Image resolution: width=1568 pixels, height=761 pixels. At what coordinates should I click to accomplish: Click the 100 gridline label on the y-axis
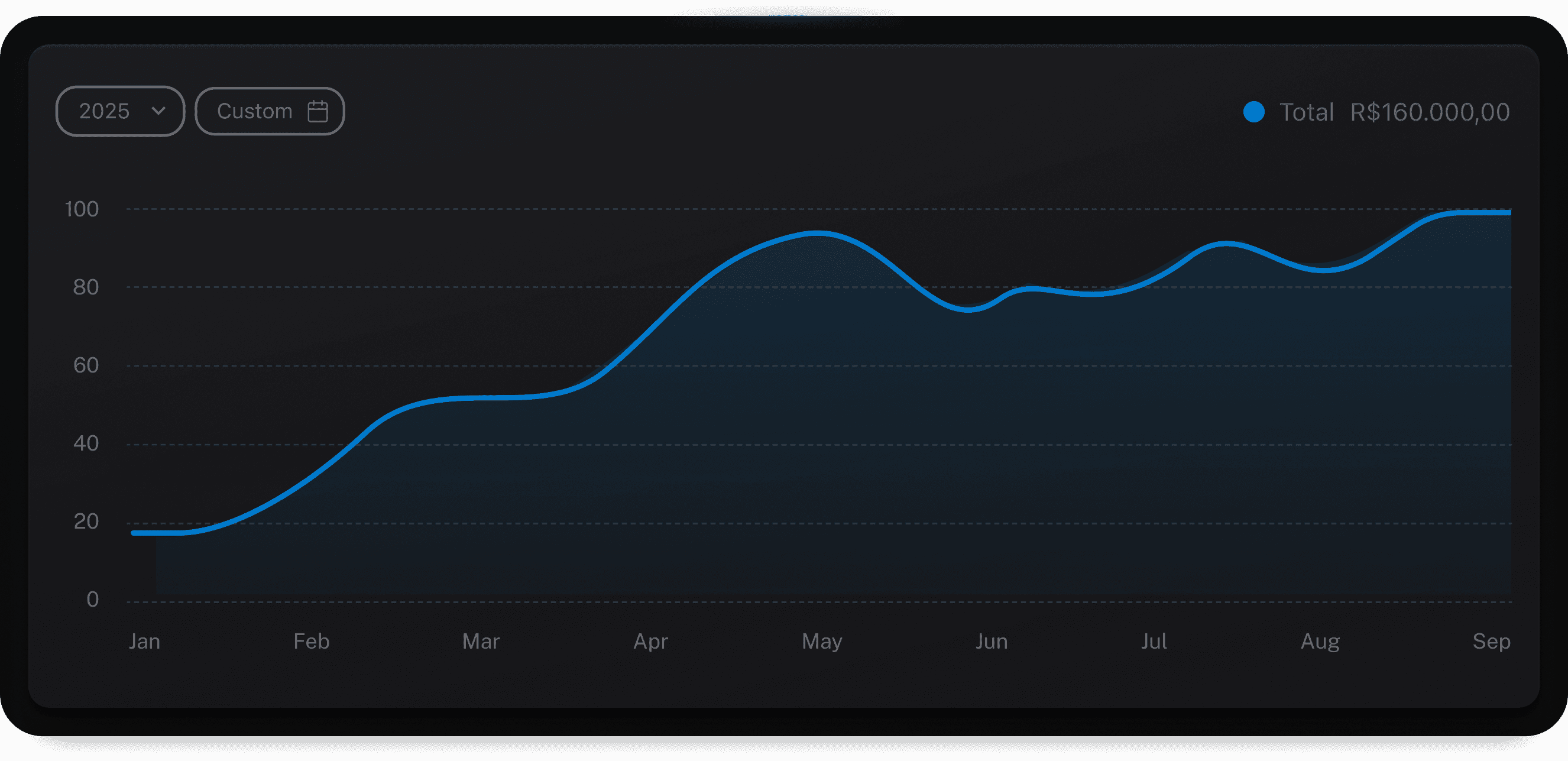click(82, 209)
